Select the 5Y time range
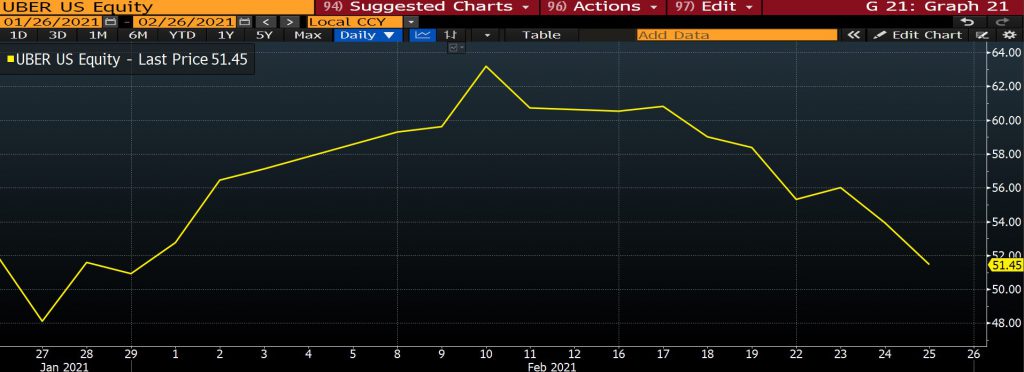Image resolution: width=1024 pixels, height=372 pixels. (x=264, y=35)
